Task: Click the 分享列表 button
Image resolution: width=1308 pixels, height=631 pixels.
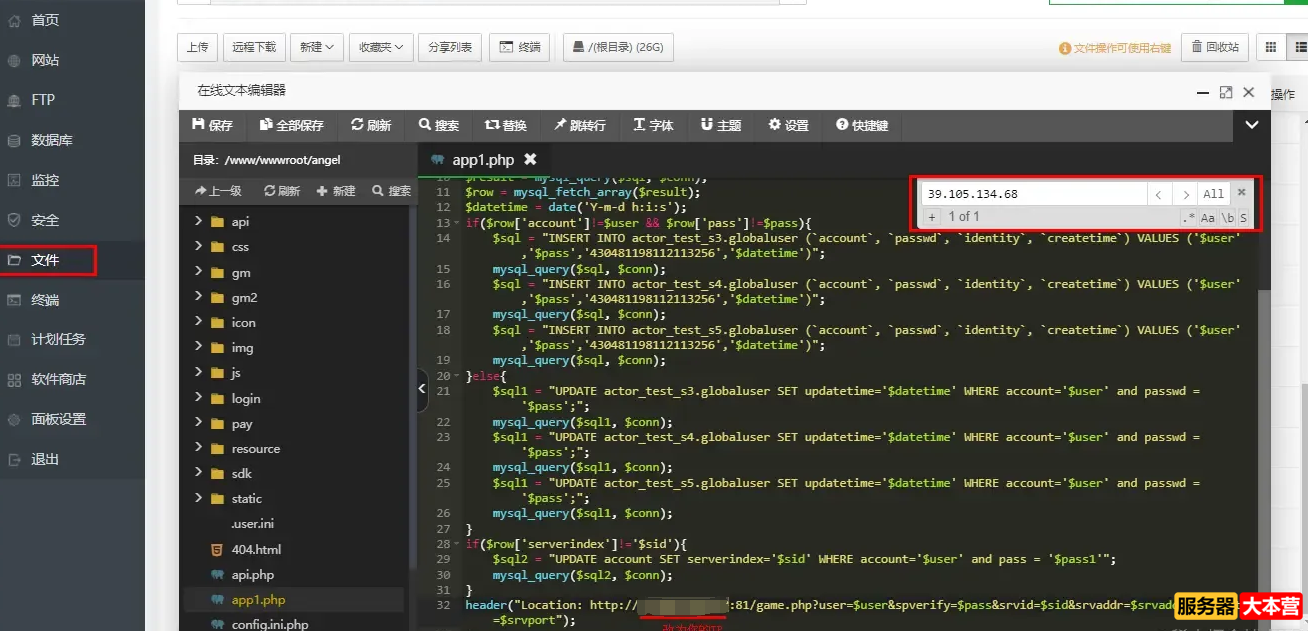Action: pos(450,47)
